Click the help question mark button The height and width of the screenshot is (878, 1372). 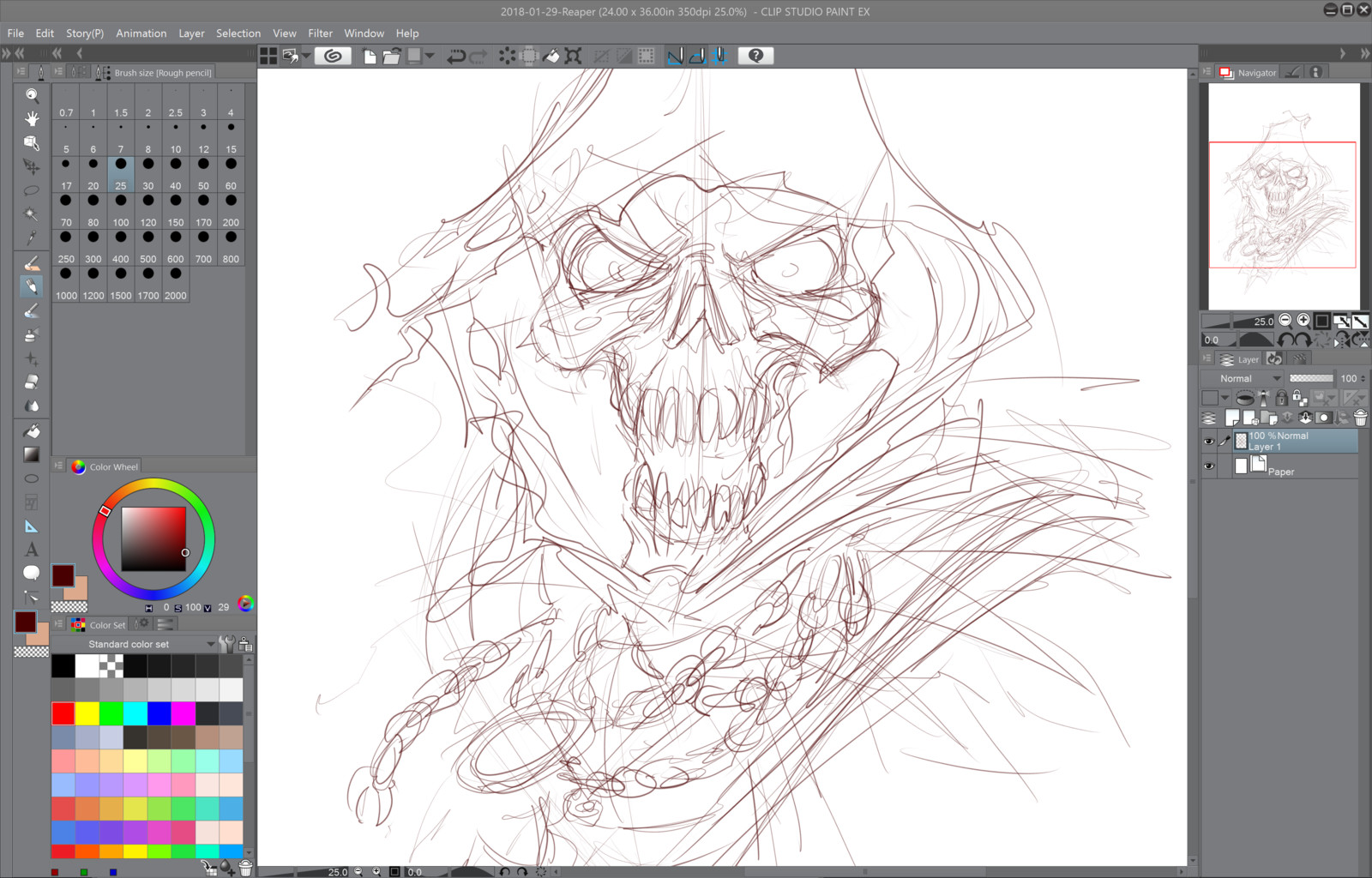pyautogui.click(x=755, y=56)
